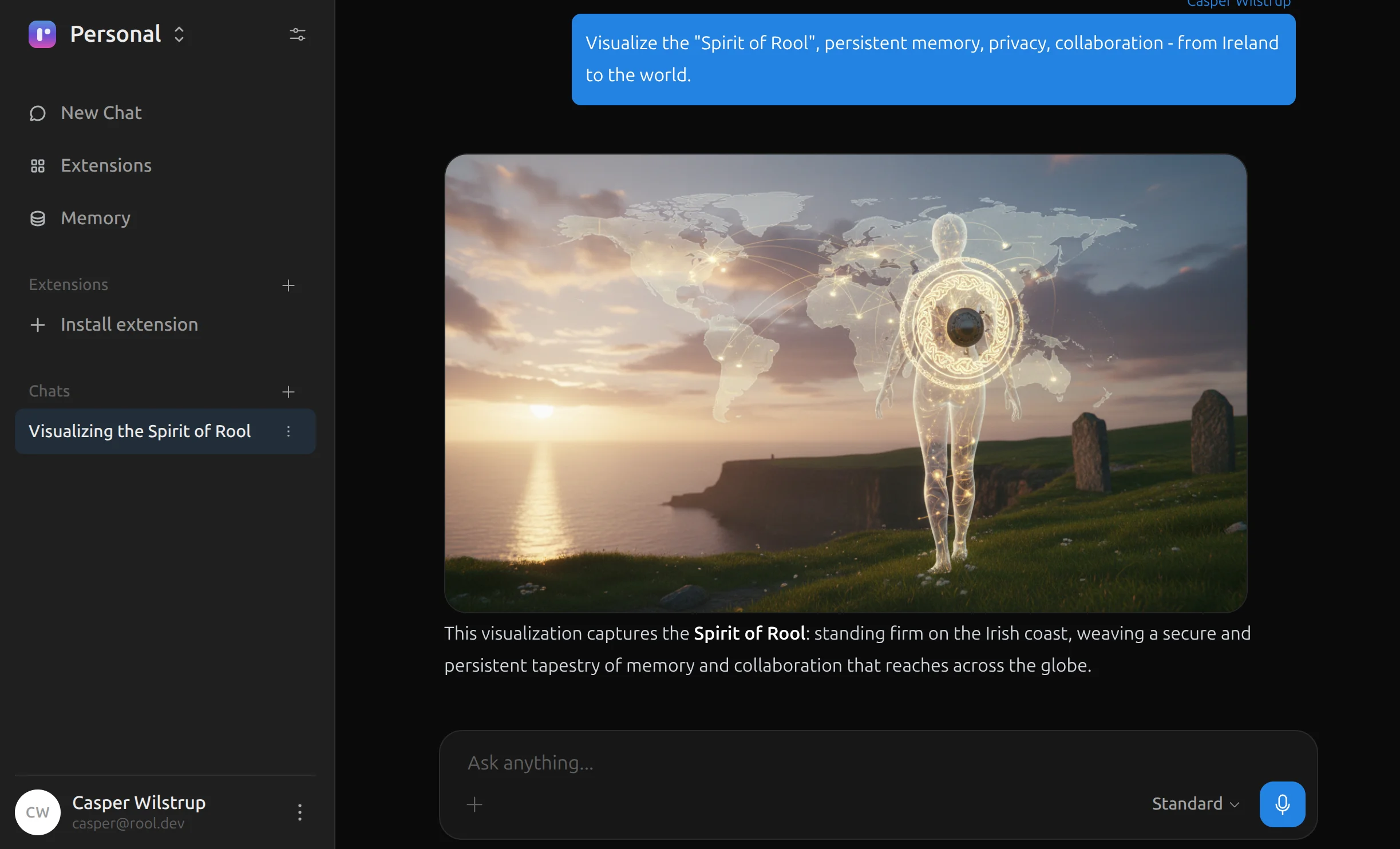Click the plus icon beside Extensions header
1400x849 pixels.
point(288,285)
